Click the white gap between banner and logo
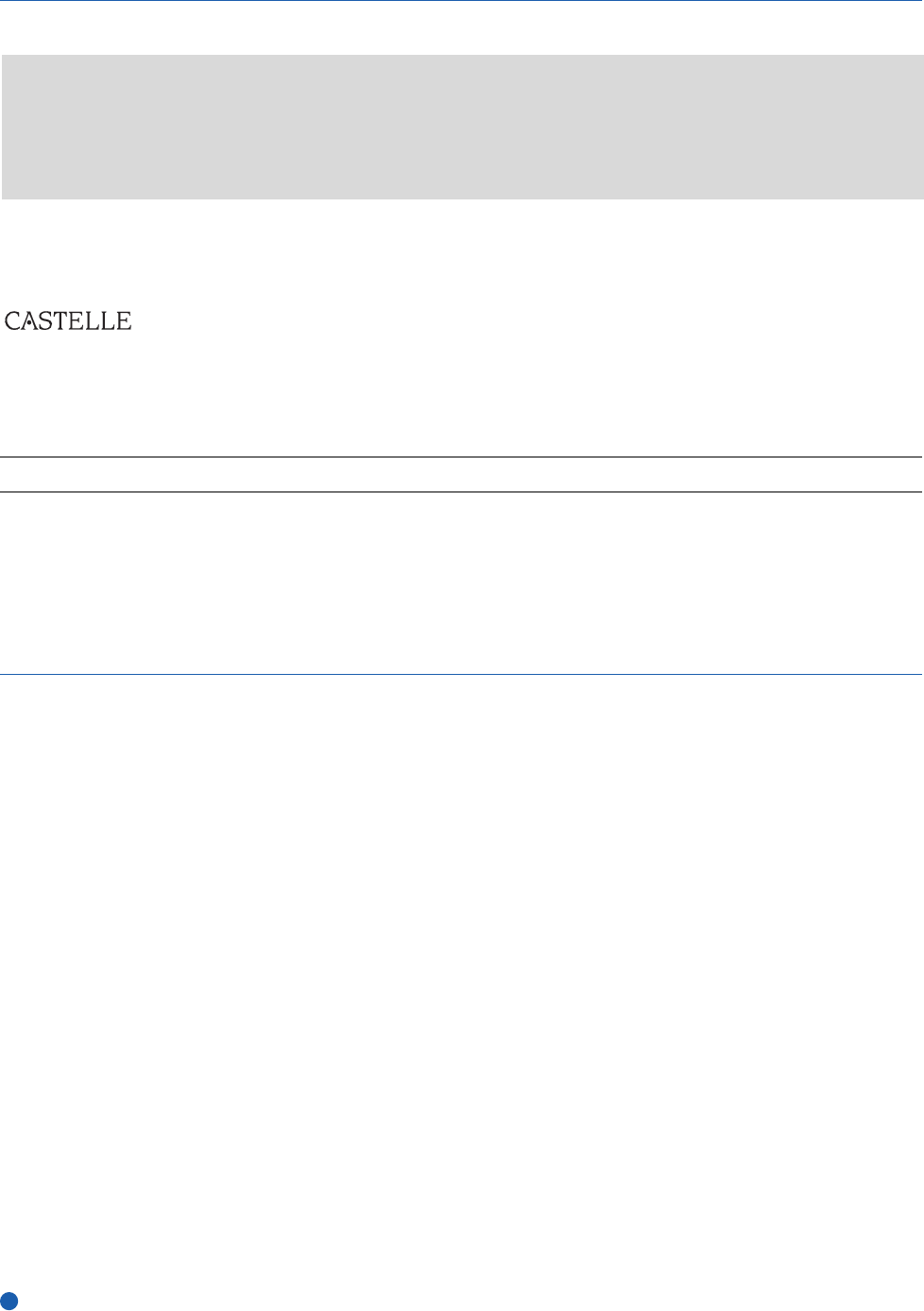The height and width of the screenshot is (1311, 924). pyautogui.click(x=462, y=250)
